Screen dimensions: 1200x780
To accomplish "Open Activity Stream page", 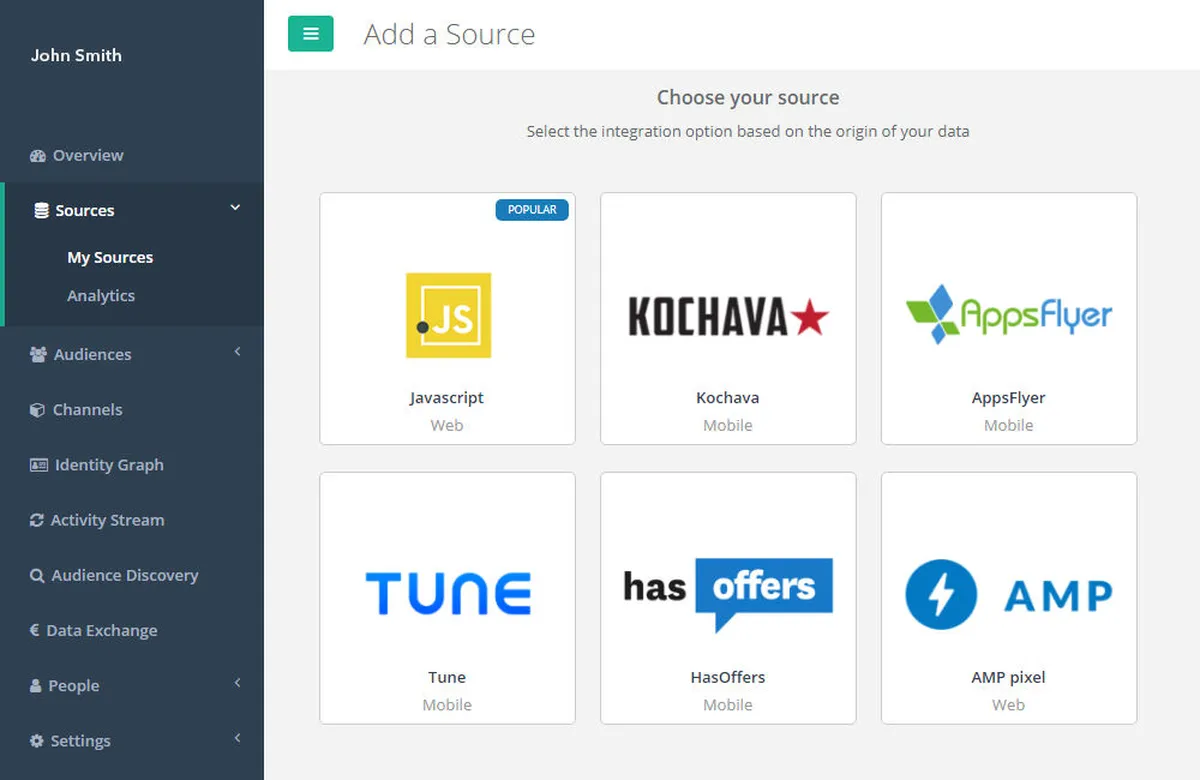I will point(108,520).
